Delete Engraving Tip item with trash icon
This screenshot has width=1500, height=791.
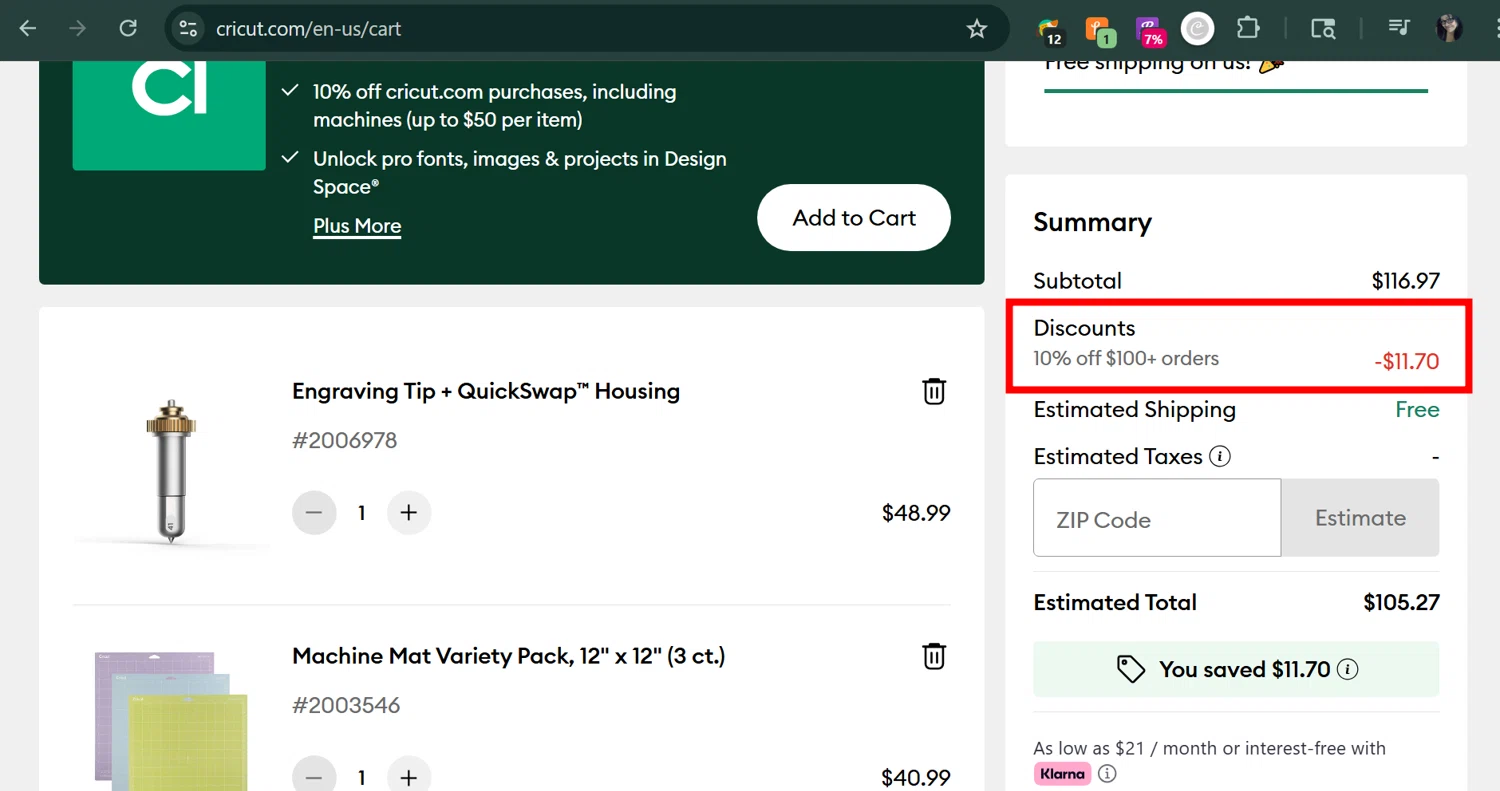click(x=934, y=391)
